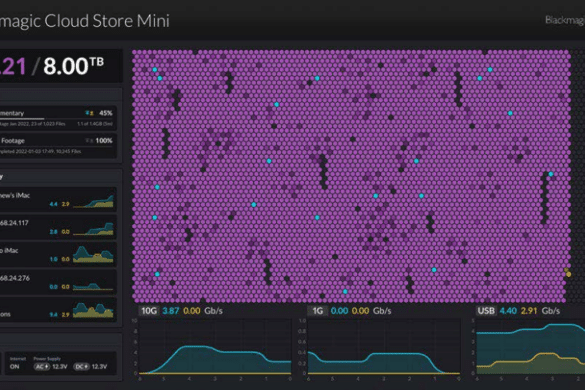Open the 68.24.276 user activity row

click(58, 282)
